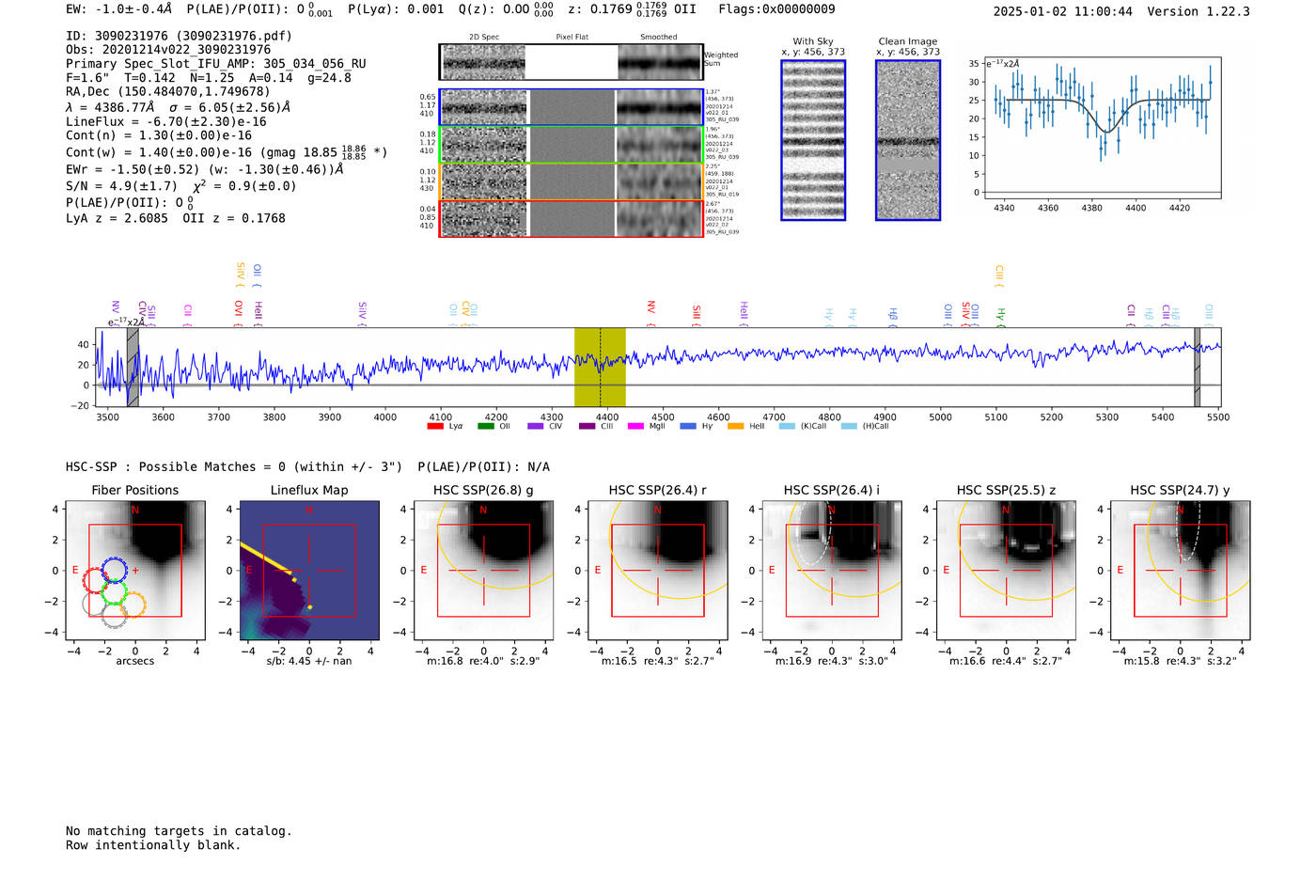Image resolution: width=1316 pixels, height=896 pixels.
Task: Open the HSC SSP g-band cutout
Action: coord(483,571)
